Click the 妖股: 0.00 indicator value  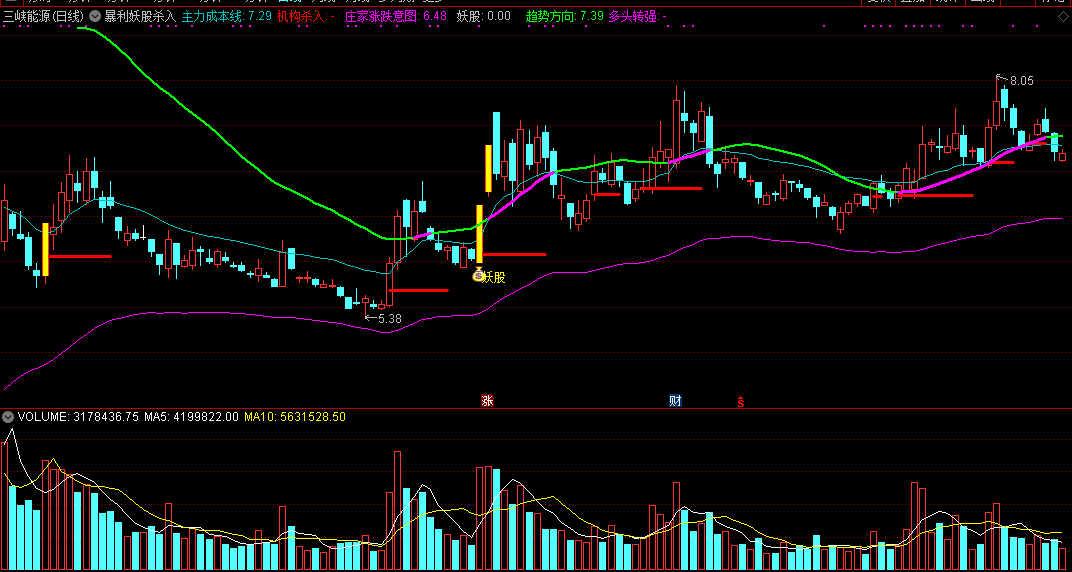click(x=483, y=16)
